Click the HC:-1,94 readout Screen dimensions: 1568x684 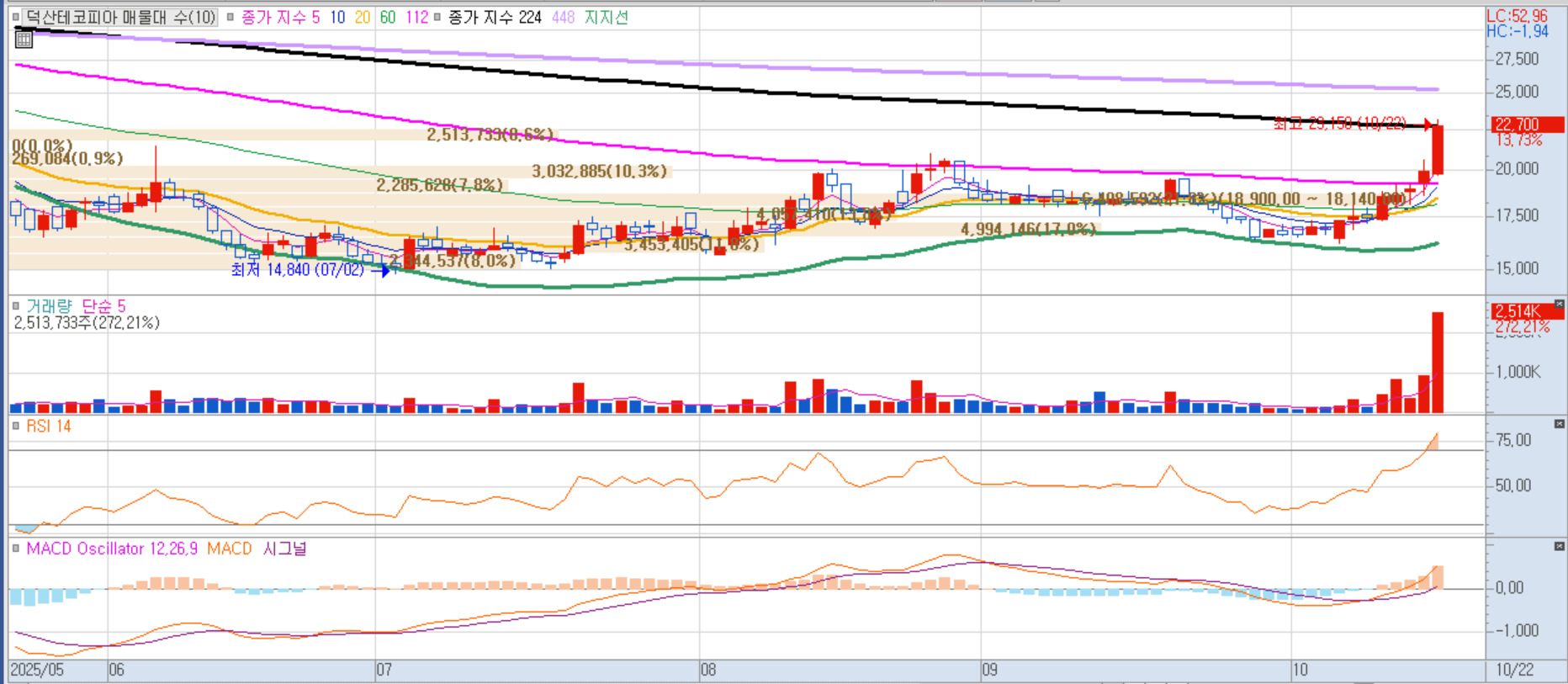click(1517, 31)
